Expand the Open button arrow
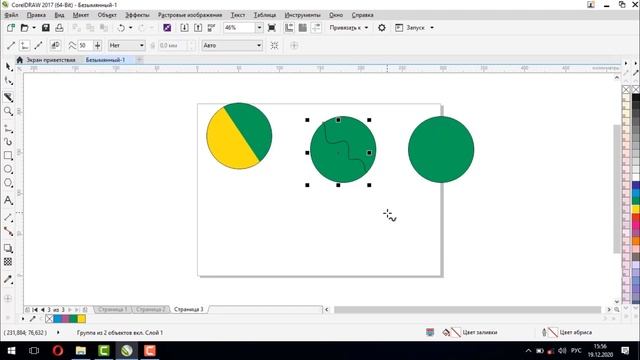Image resolution: width=640 pixels, height=360 pixels. (34, 28)
